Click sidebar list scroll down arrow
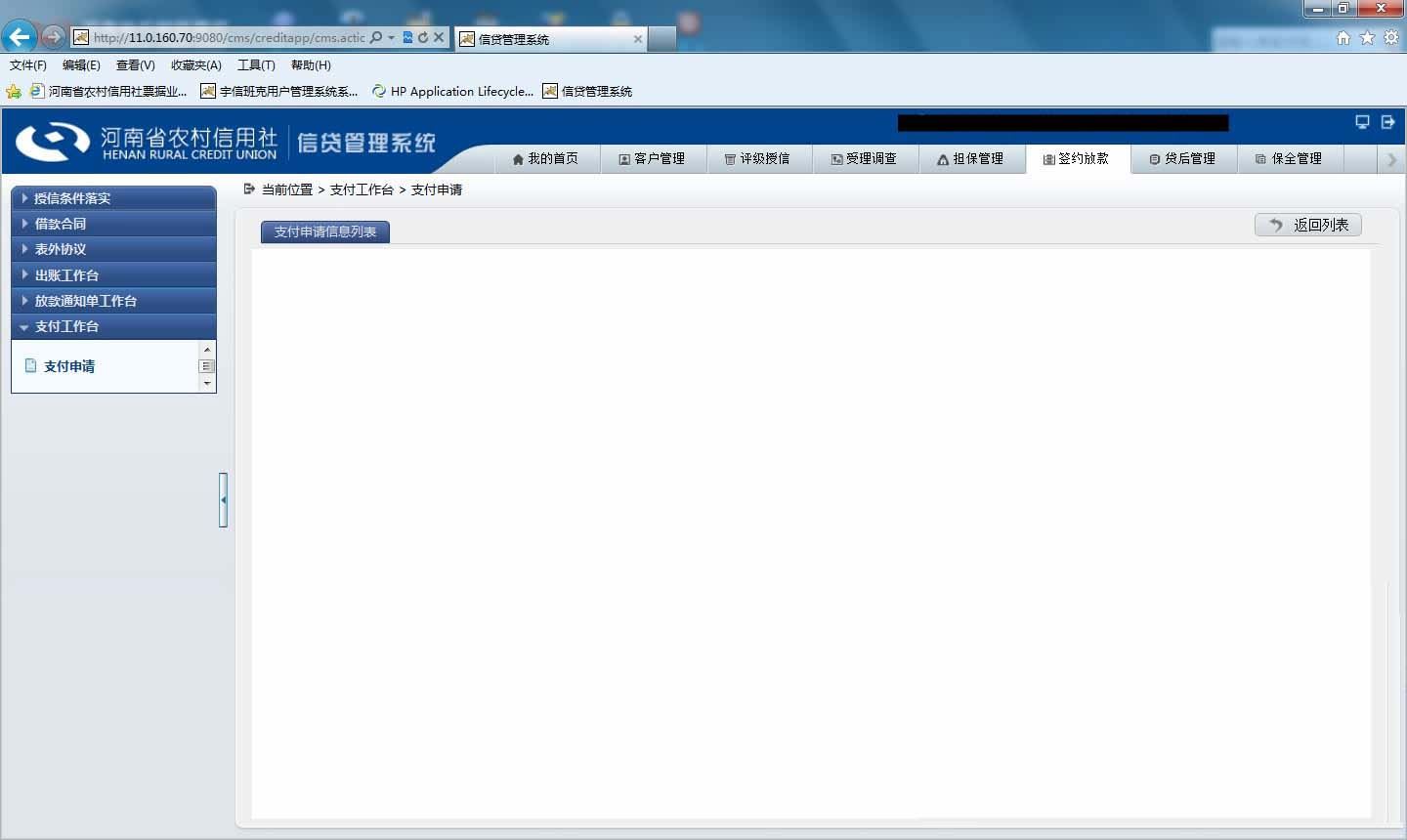 pyautogui.click(x=206, y=384)
